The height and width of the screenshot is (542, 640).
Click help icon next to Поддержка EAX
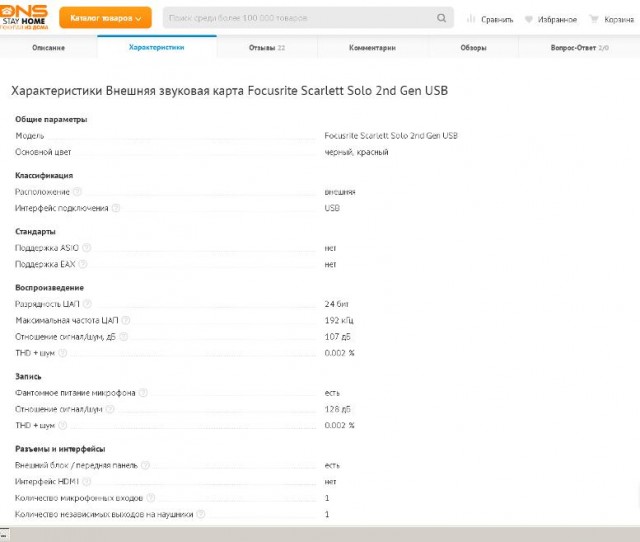[83, 264]
